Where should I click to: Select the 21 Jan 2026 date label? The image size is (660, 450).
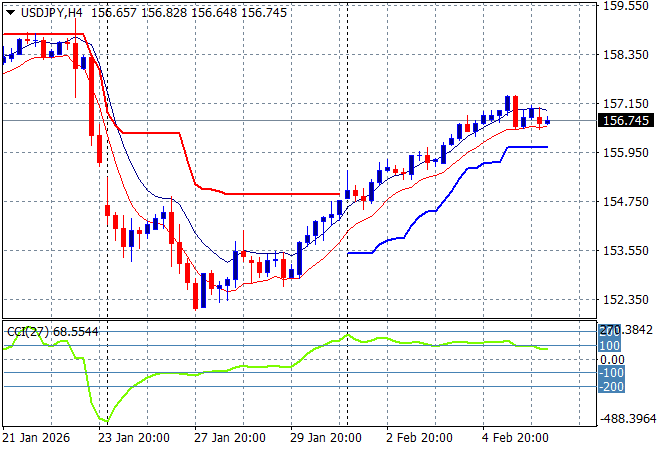click(36, 438)
